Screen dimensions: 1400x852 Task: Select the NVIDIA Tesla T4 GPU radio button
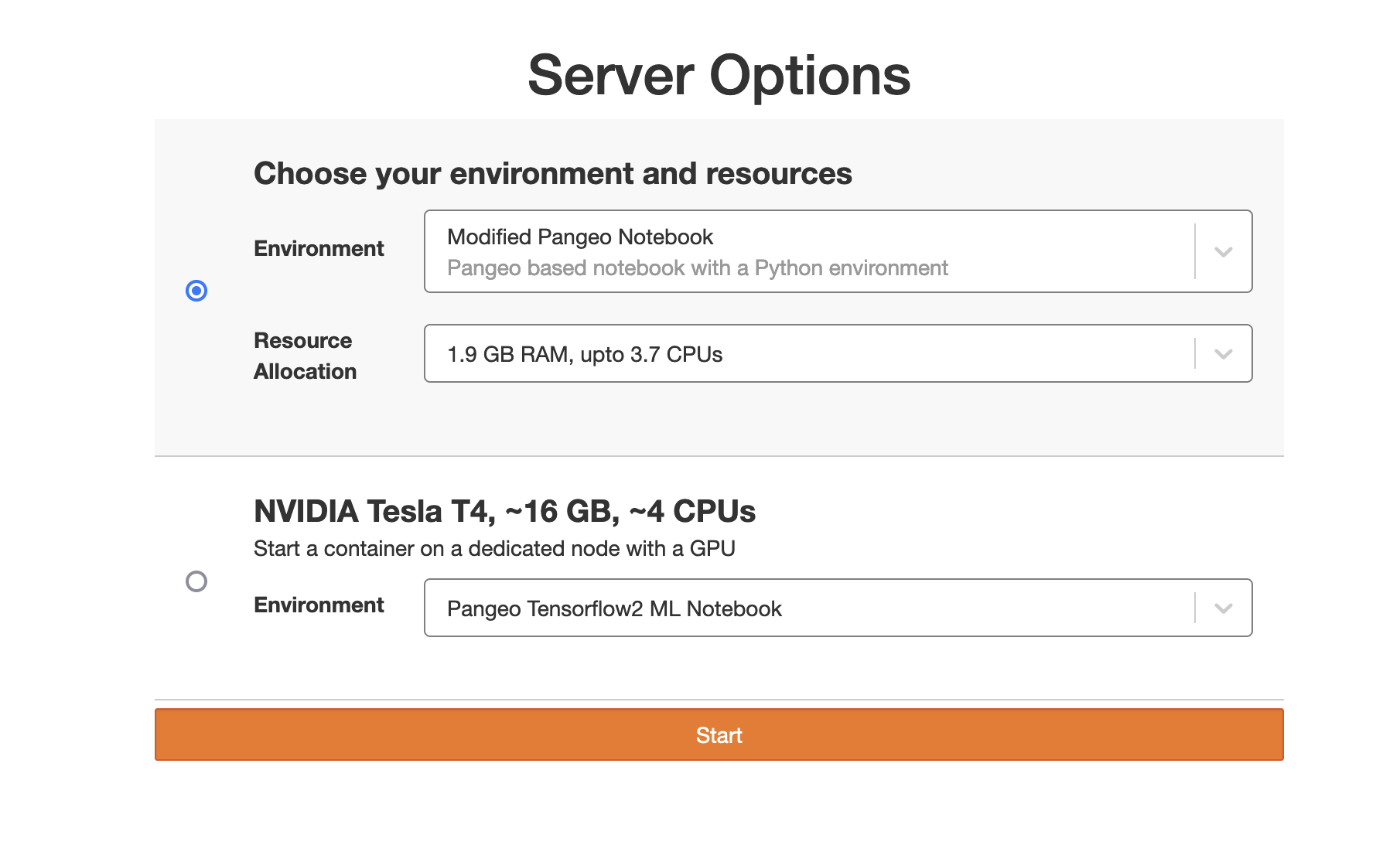coord(196,581)
